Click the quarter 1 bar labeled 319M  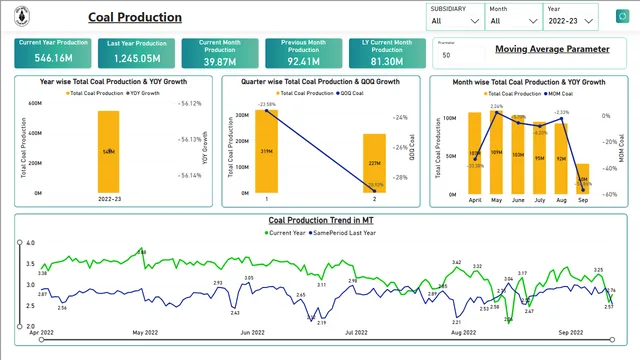pyautogui.click(x=267, y=151)
